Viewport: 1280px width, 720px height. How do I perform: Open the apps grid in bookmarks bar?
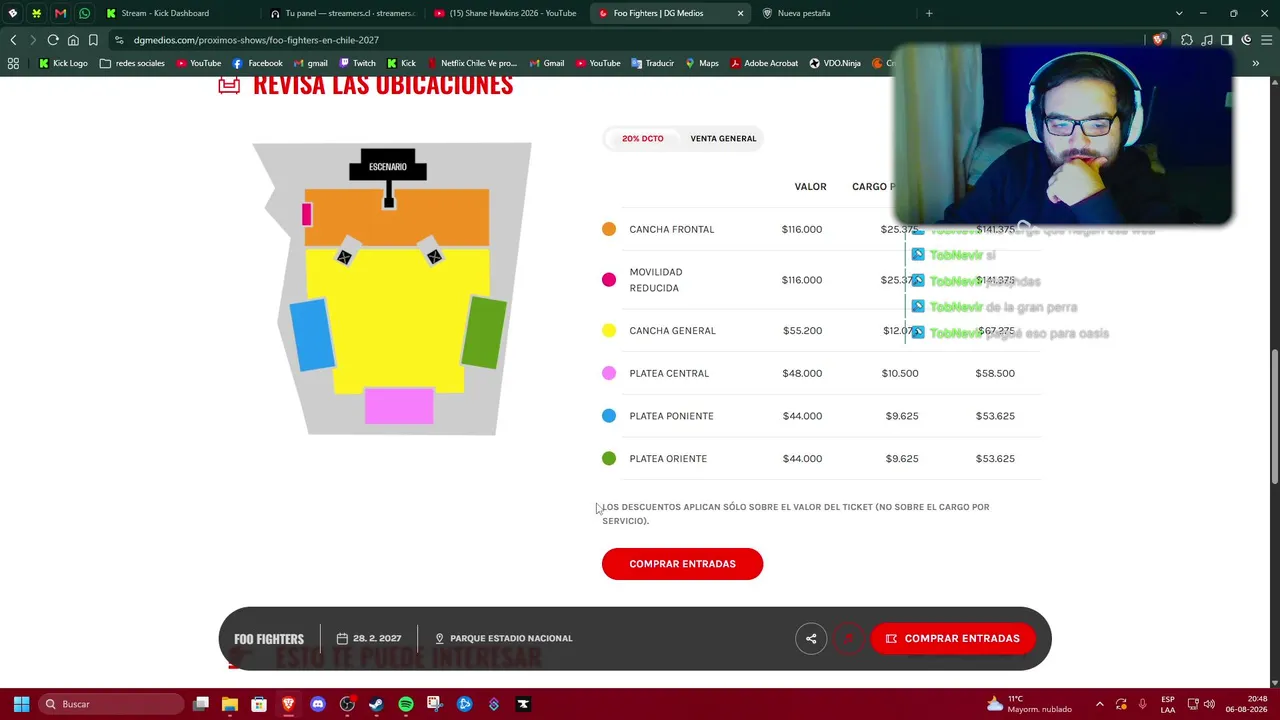13,63
